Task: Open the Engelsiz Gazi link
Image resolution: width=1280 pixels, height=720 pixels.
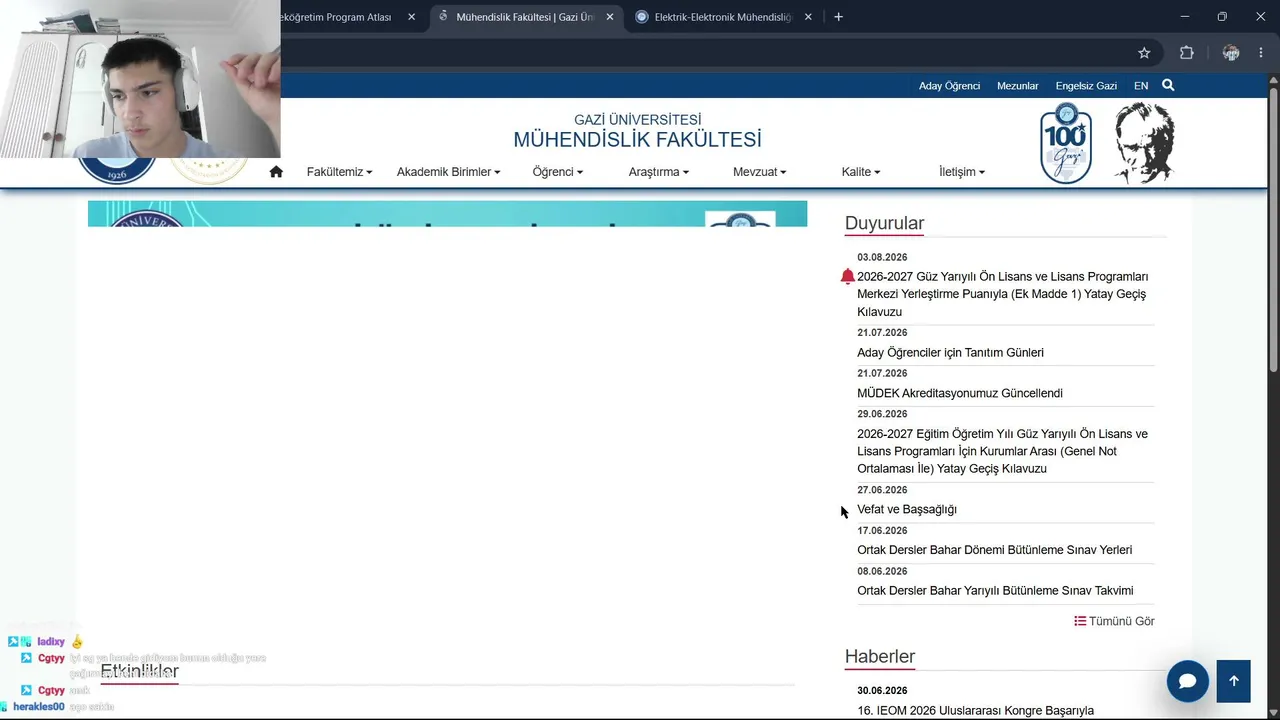Action: (1086, 86)
